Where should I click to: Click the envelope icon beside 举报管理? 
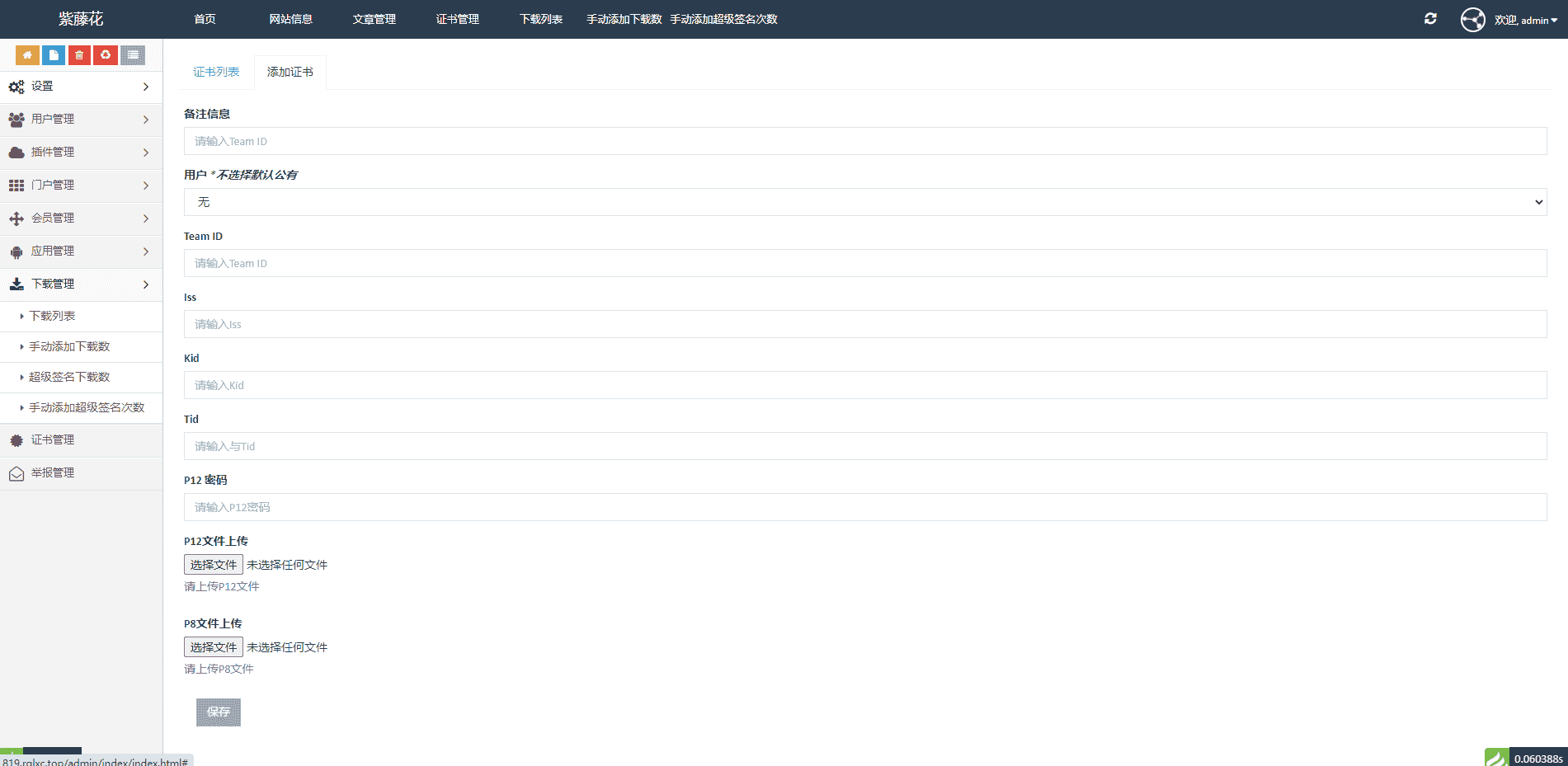[x=16, y=473]
